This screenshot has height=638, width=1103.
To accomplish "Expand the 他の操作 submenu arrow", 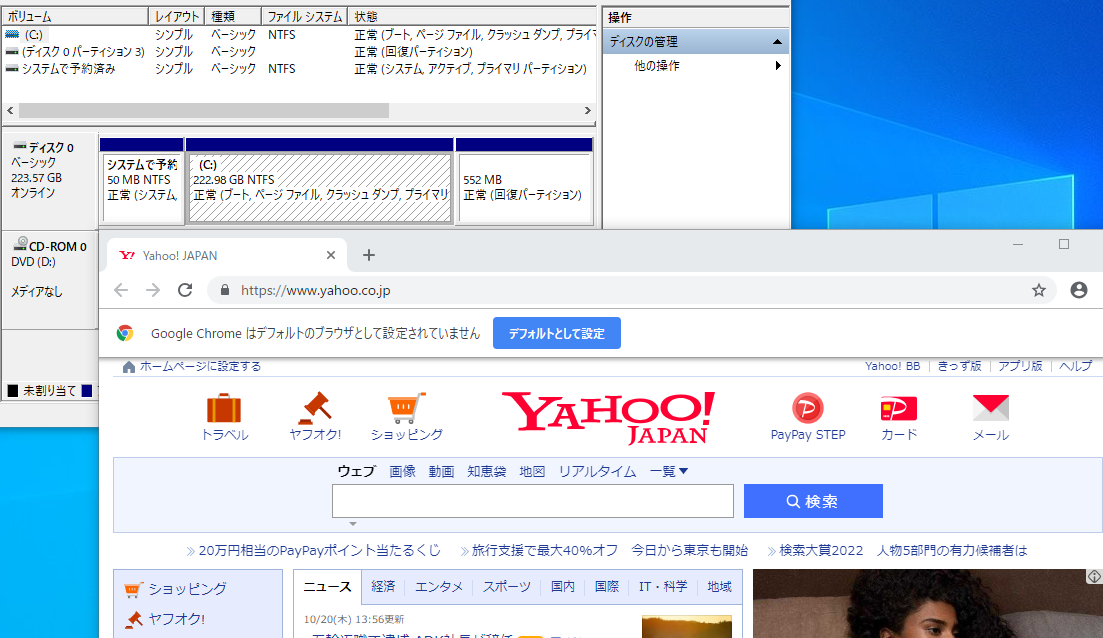I will click(x=777, y=65).
